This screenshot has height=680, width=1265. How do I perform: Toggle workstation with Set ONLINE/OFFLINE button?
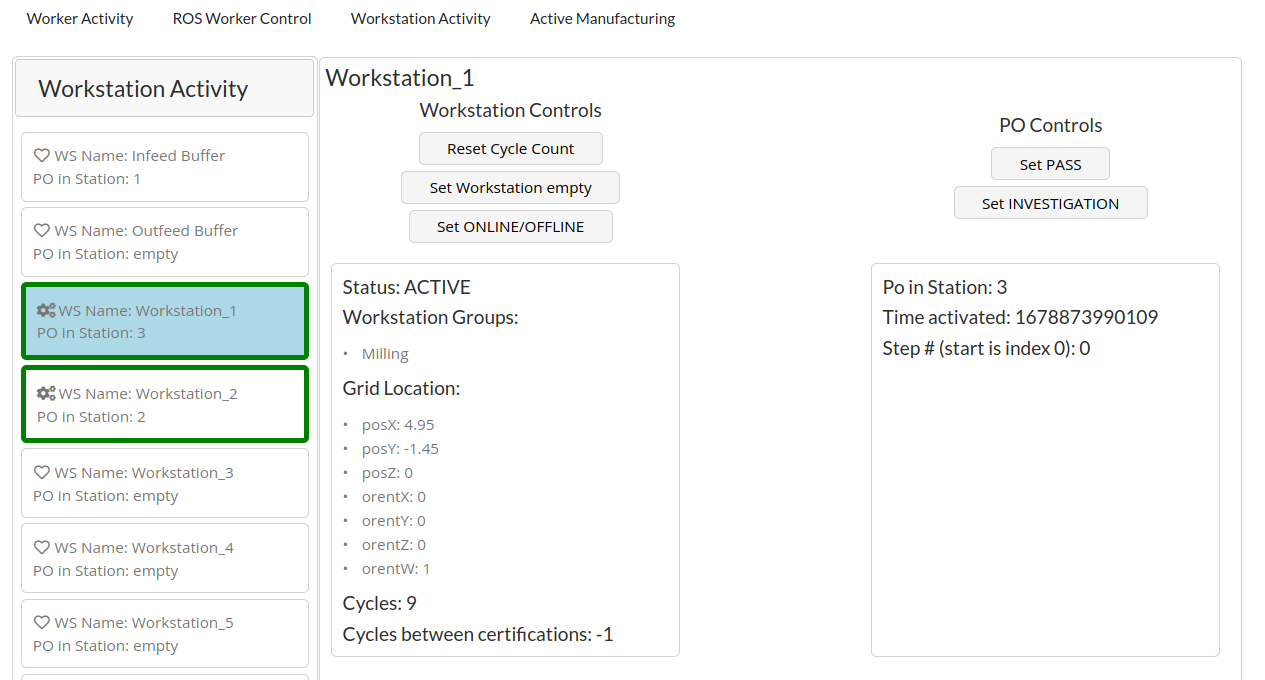pyautogui.click(x=510, y=227)
